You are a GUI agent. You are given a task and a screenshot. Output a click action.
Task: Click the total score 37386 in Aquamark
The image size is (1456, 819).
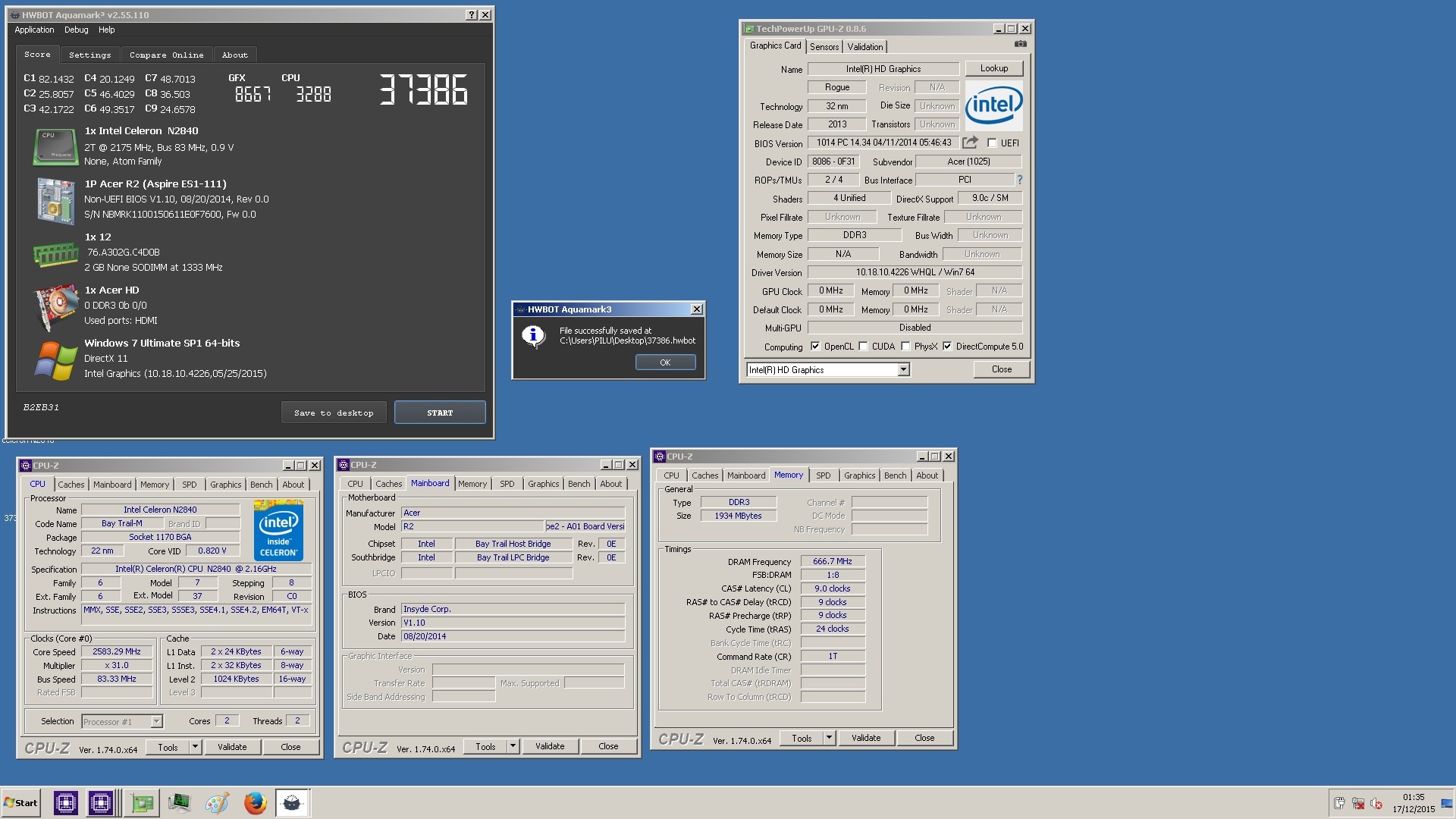(x=423, y=89)
